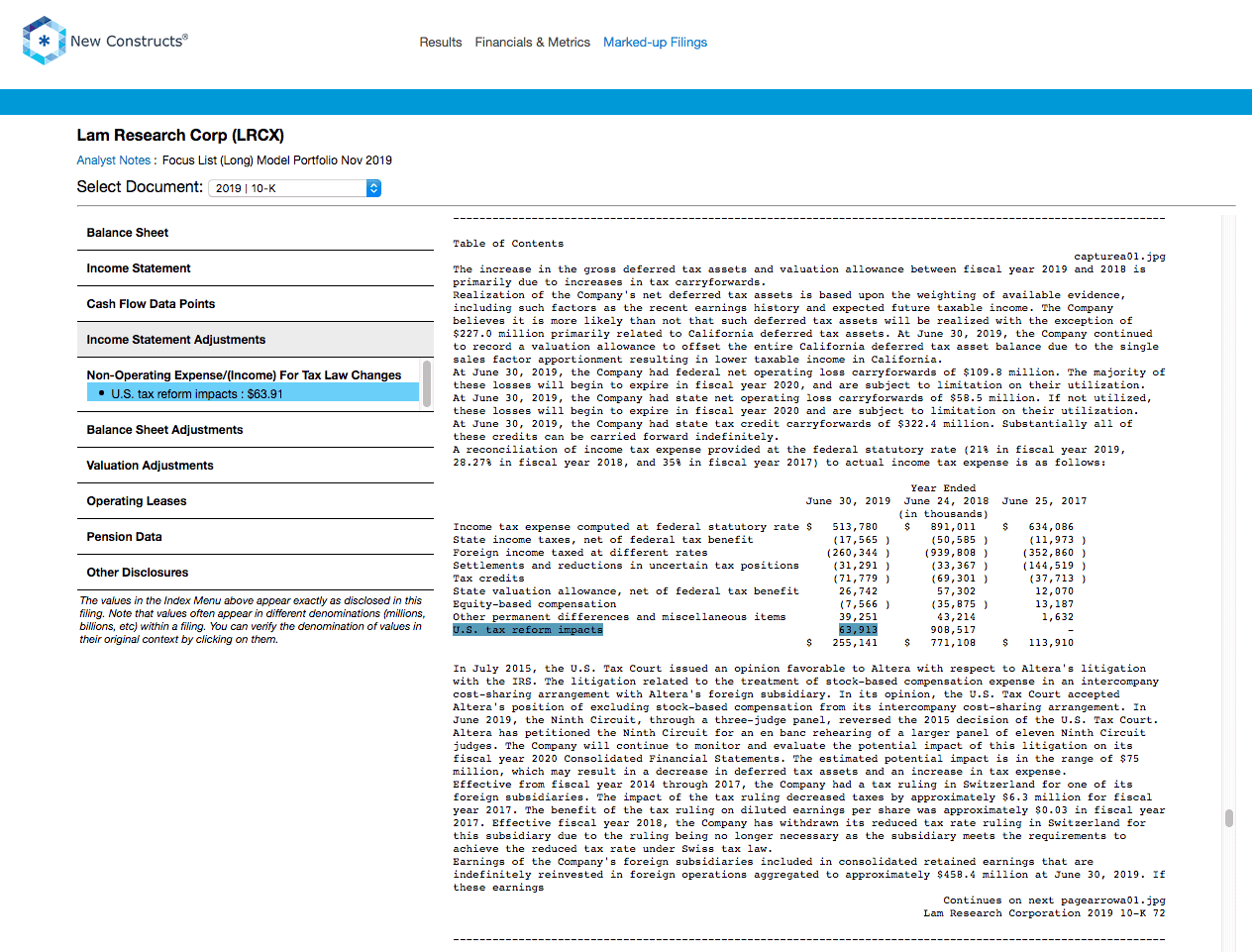The image size is (1252, 952).
Task: Click the '(in thousands)' table note
Action: pyautogui.click(x=943, y=514)
